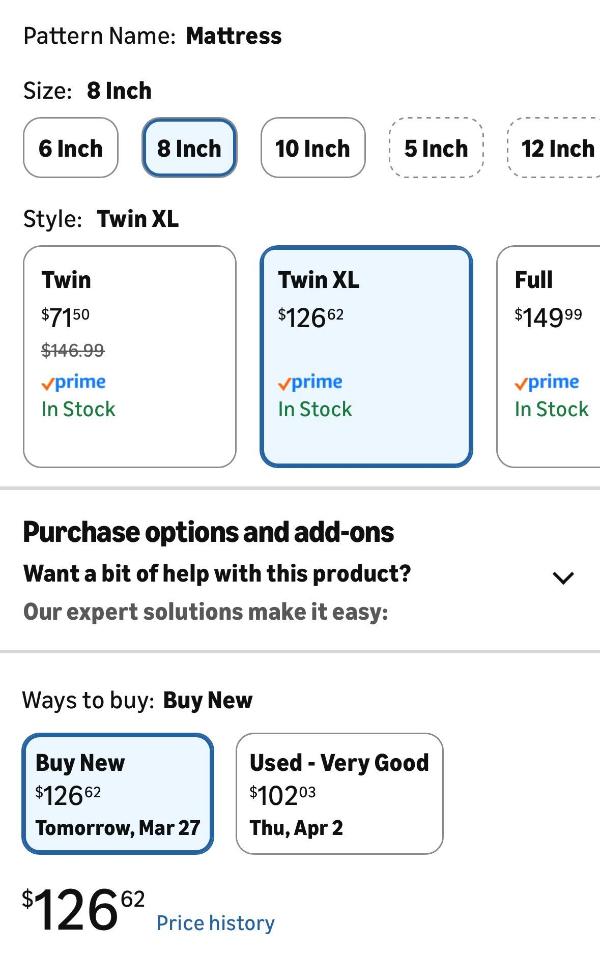Click the Twin strikethrough $146.99 price
Viewport: 600px width, 954px height.
[72, 350]
